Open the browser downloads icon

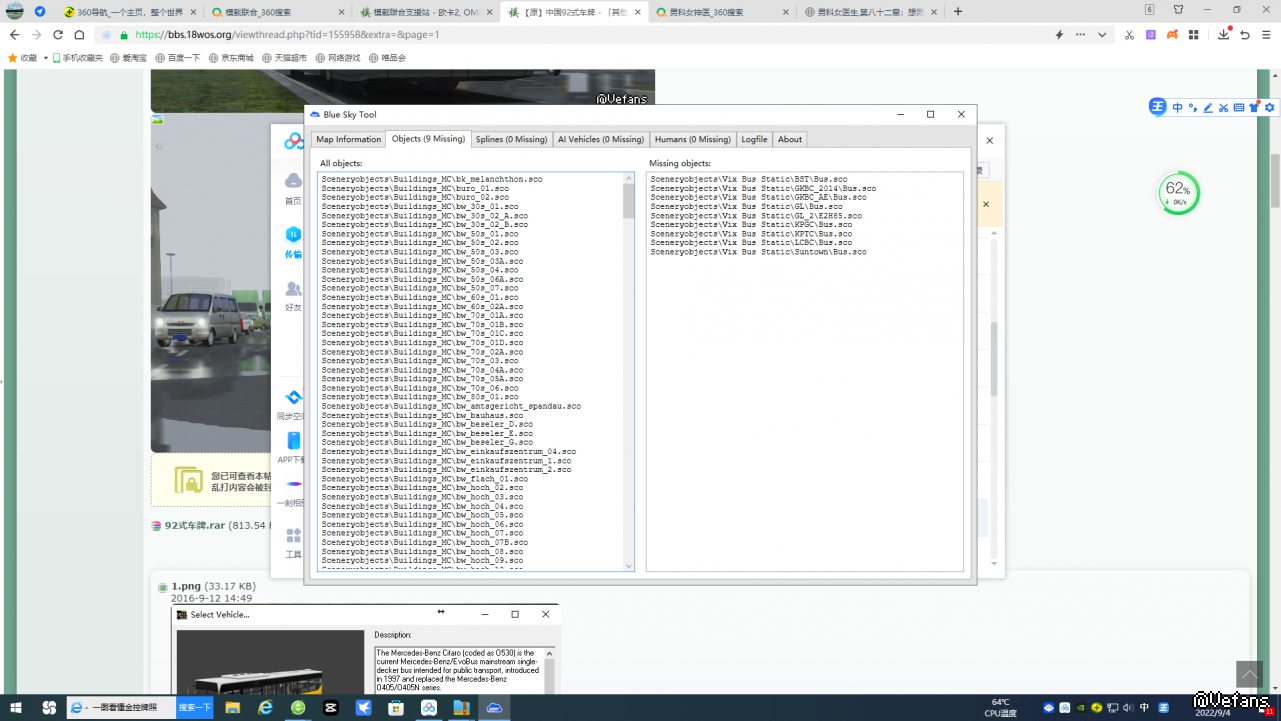coord(1224,35)
